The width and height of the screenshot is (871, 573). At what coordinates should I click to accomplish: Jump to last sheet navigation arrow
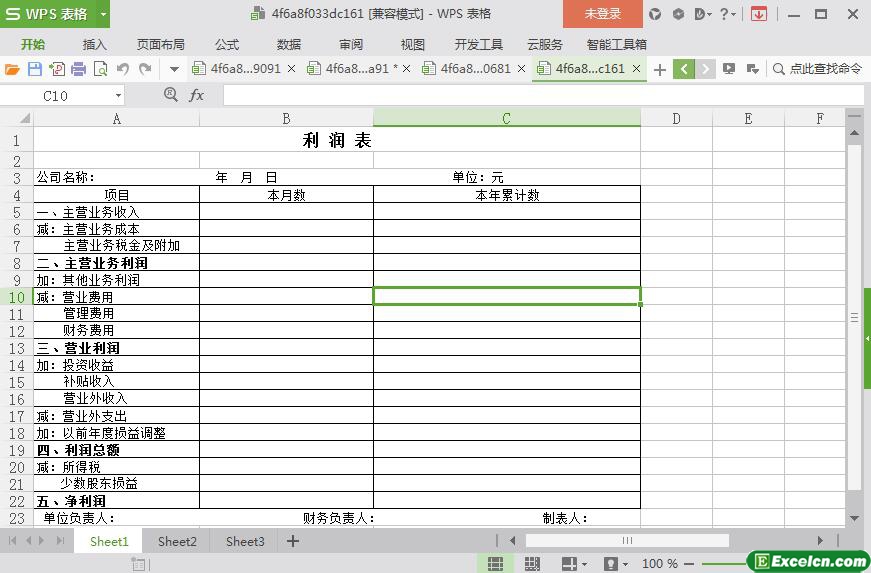61,541
